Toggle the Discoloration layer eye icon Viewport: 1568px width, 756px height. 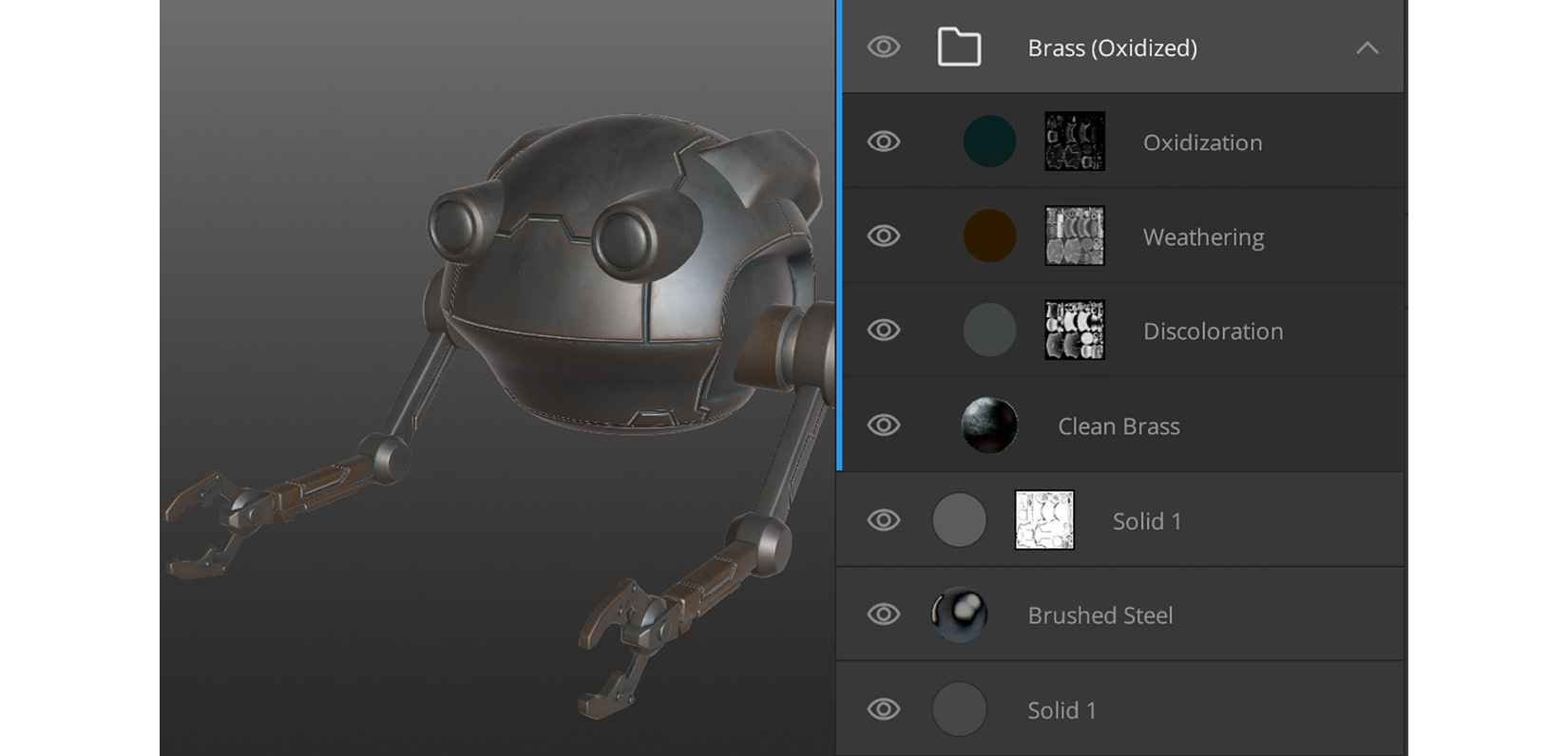(x=884, y=330)
